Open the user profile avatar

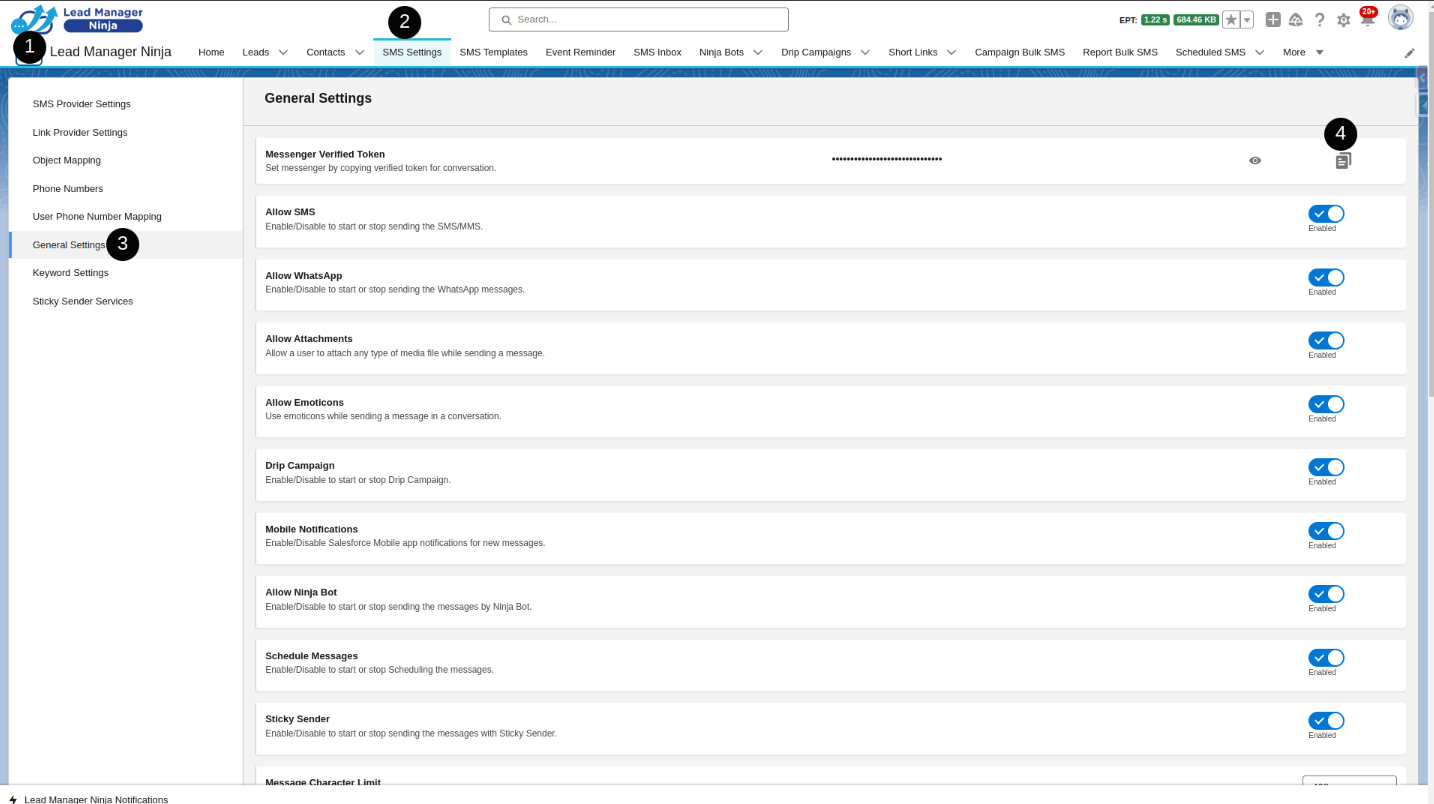tap(1401, 18)
